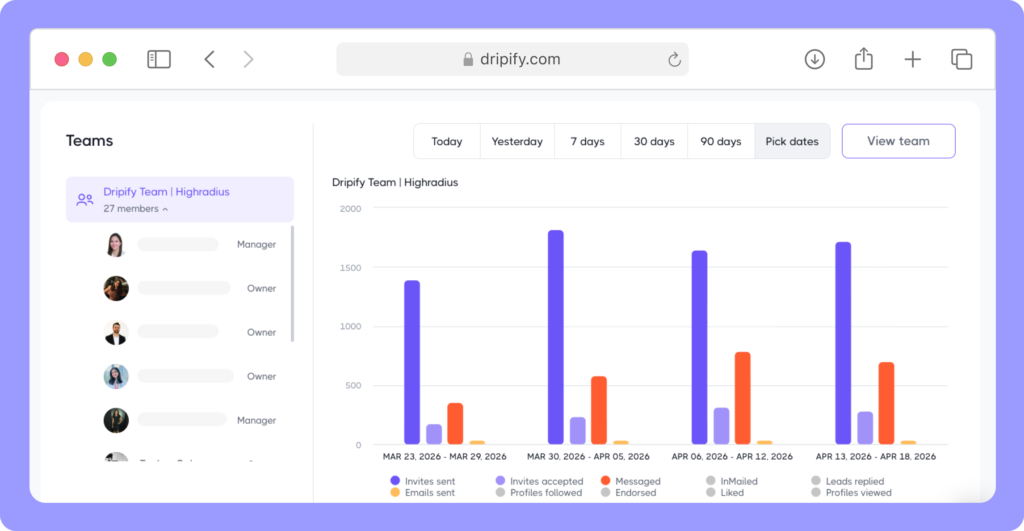Click Invites sent bar for Mar 30 week
The image size is (1024, 531).
pos(556,337)
